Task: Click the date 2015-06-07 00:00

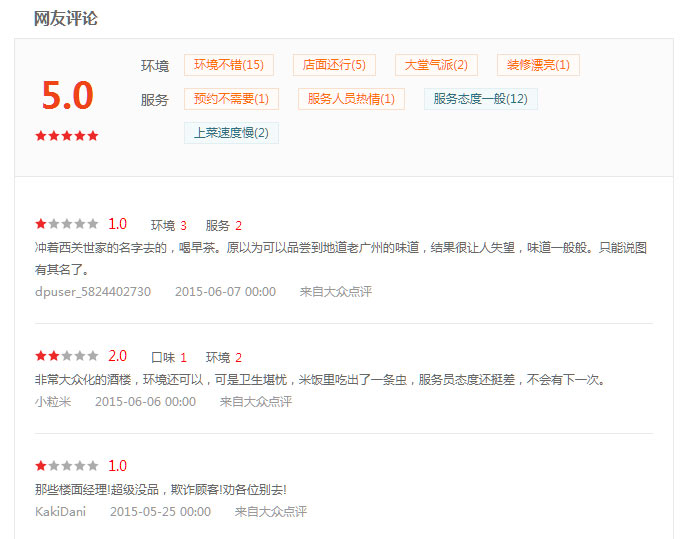Action: [x=226, y=292]
